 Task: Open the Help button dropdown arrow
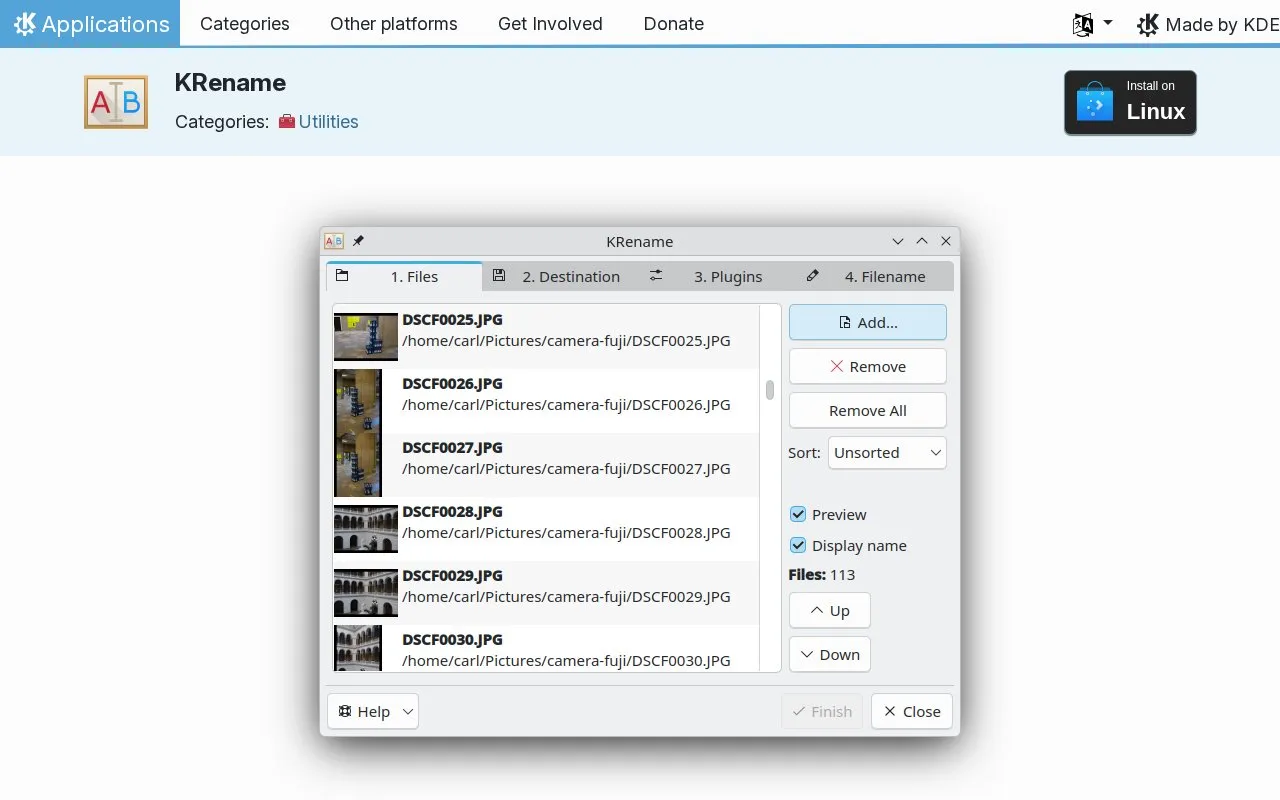(x=408, y=712)
